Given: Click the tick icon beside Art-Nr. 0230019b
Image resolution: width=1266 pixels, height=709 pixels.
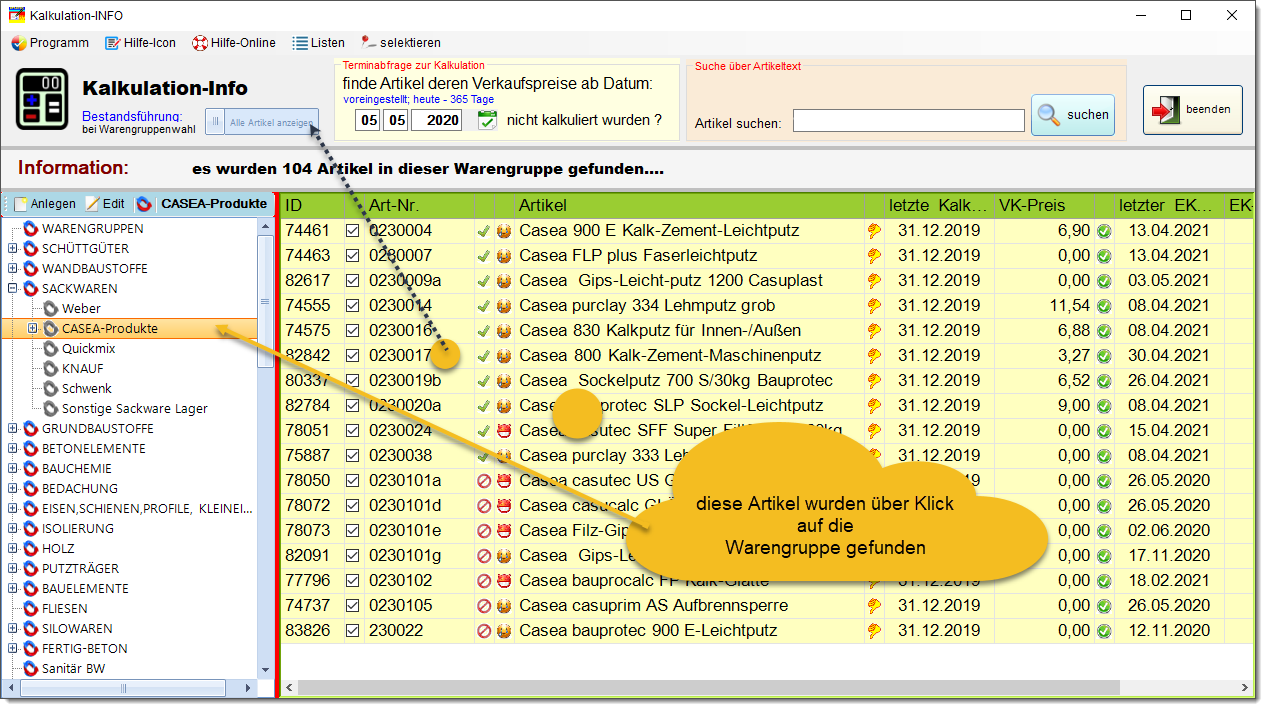Looking at the screenshot, I should [x=484, y=381].
